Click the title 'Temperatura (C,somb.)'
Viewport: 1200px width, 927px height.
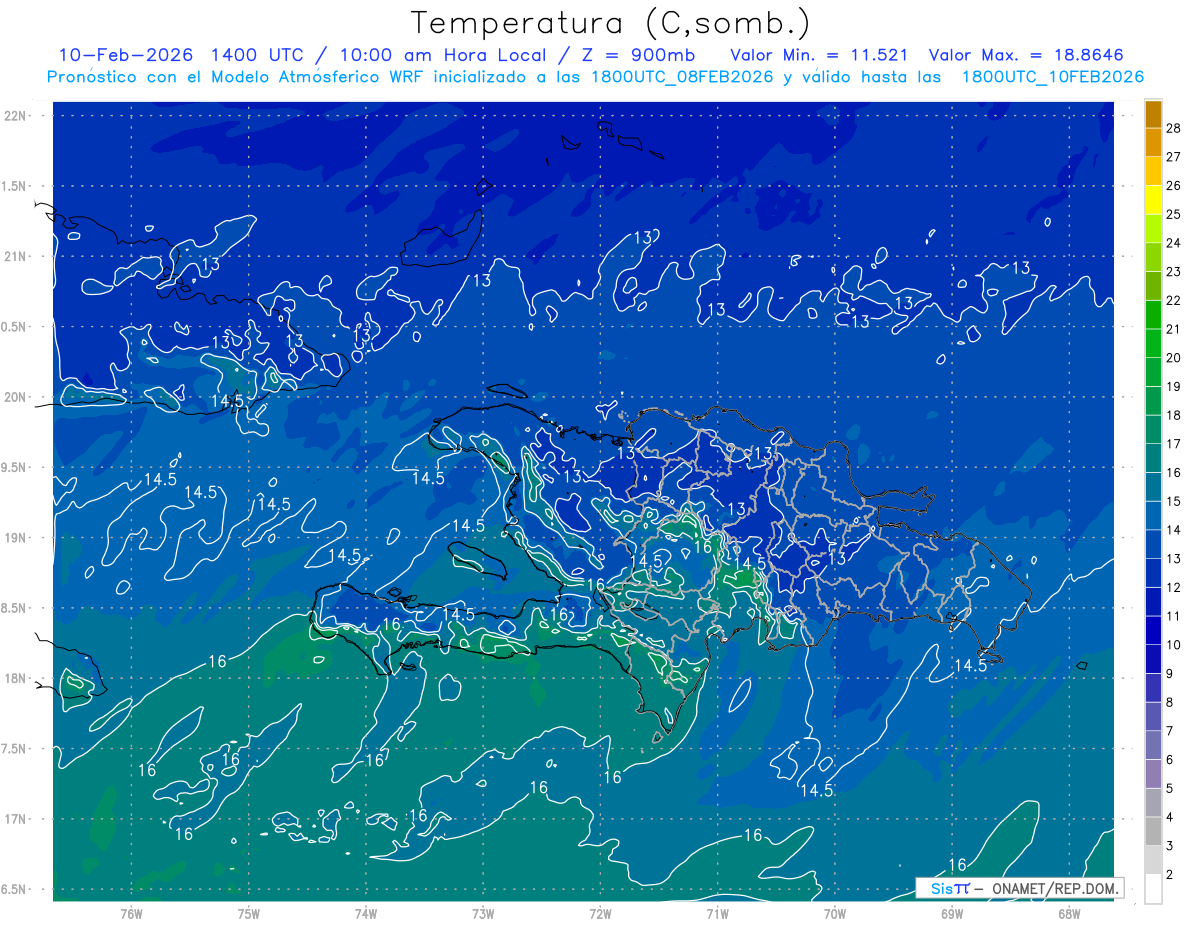coord(611,23)
